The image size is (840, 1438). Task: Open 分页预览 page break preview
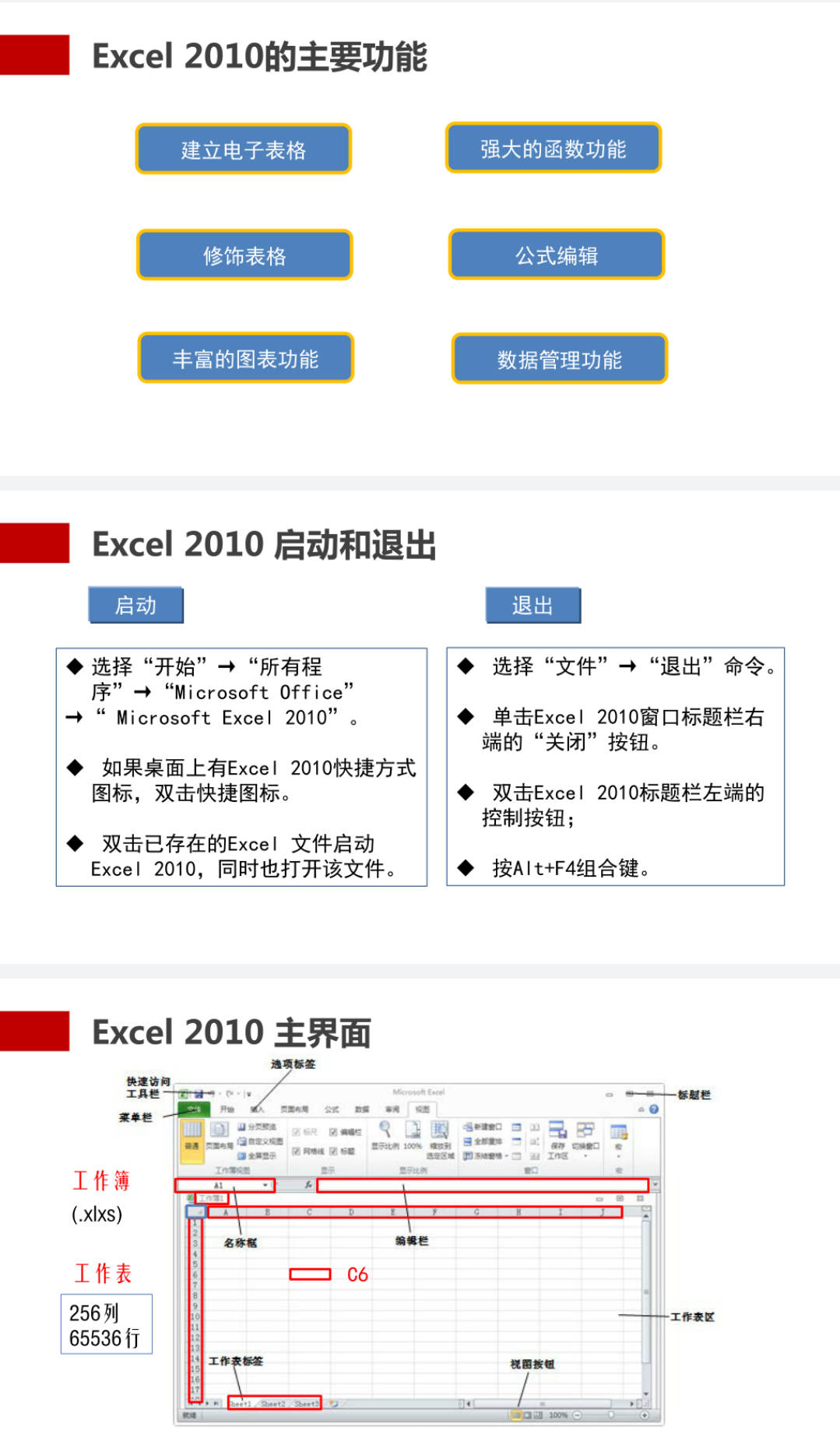click(x=257, y=1127)
